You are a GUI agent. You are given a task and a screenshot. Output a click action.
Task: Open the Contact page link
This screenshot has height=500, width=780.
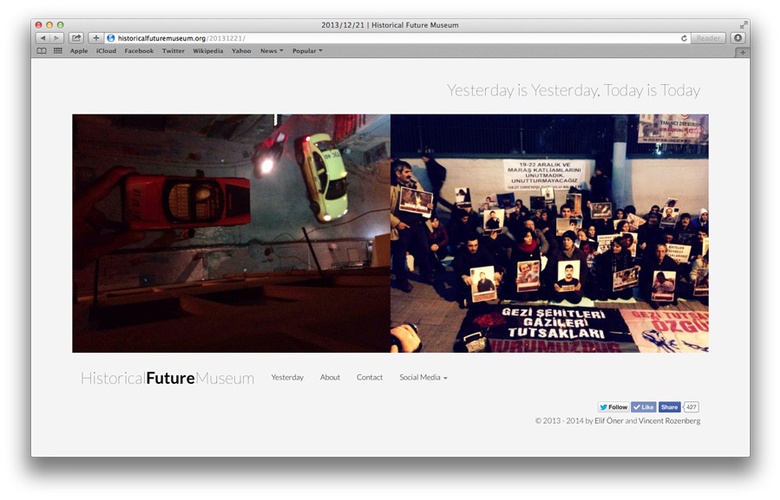coord(370,378)
